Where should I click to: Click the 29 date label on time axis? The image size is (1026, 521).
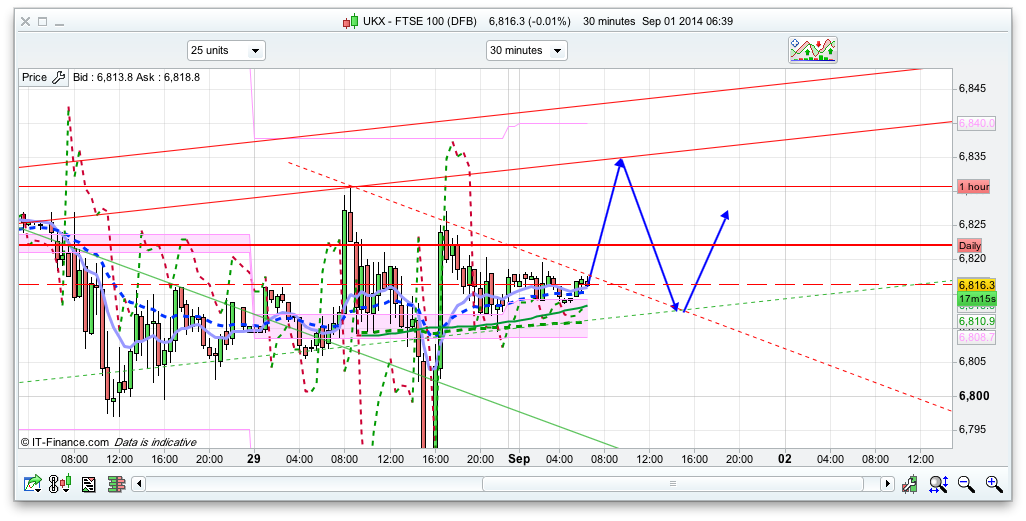254,459
